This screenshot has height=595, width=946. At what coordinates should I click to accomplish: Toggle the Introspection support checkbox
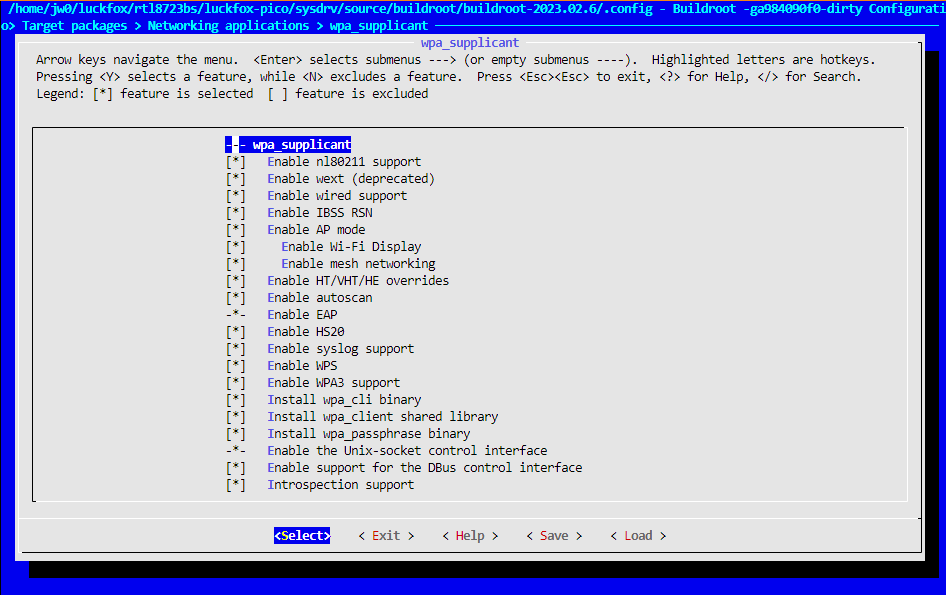pos(236,485)
